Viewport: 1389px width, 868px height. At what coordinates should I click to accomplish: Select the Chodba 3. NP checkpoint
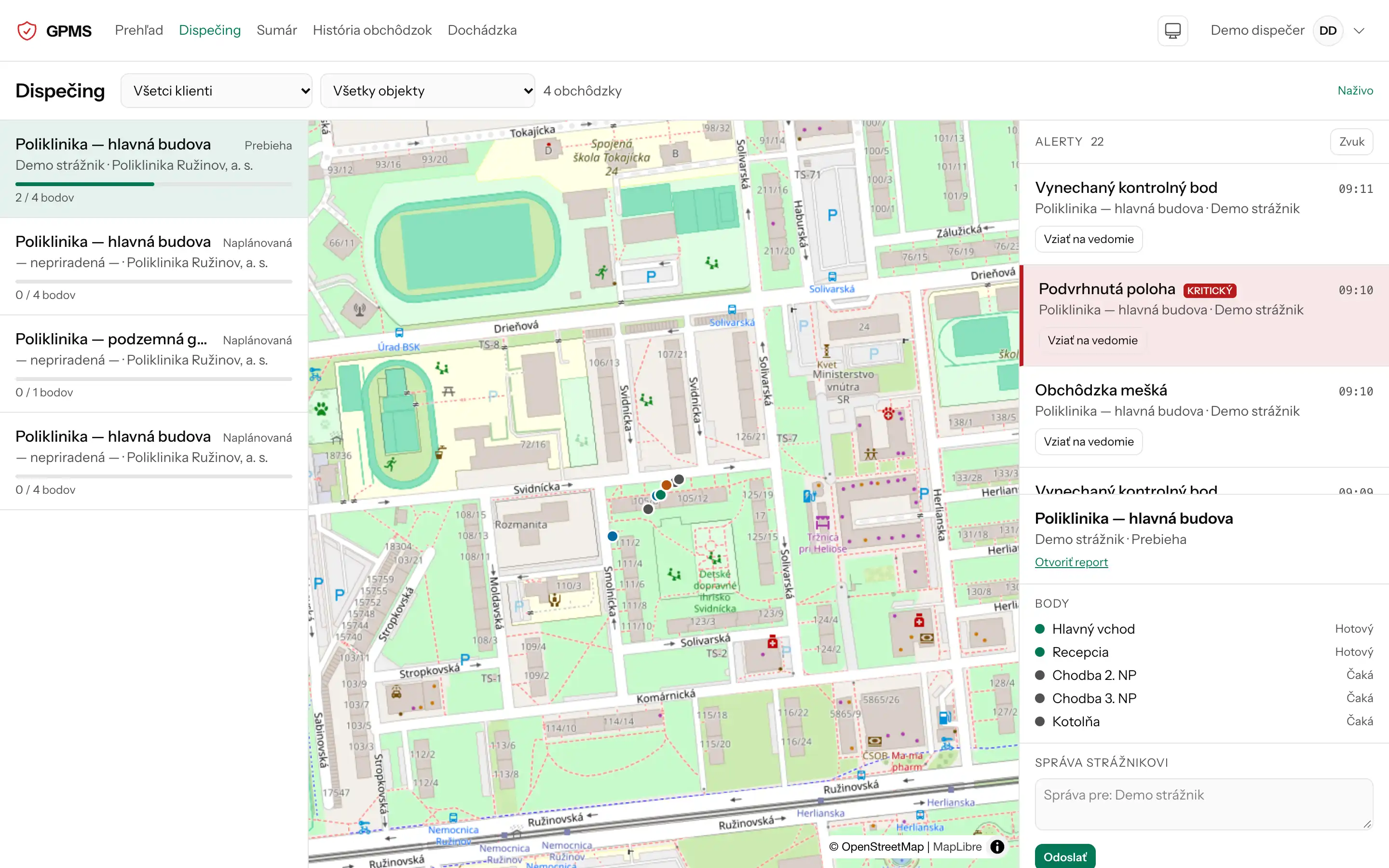coord(1204,698)
